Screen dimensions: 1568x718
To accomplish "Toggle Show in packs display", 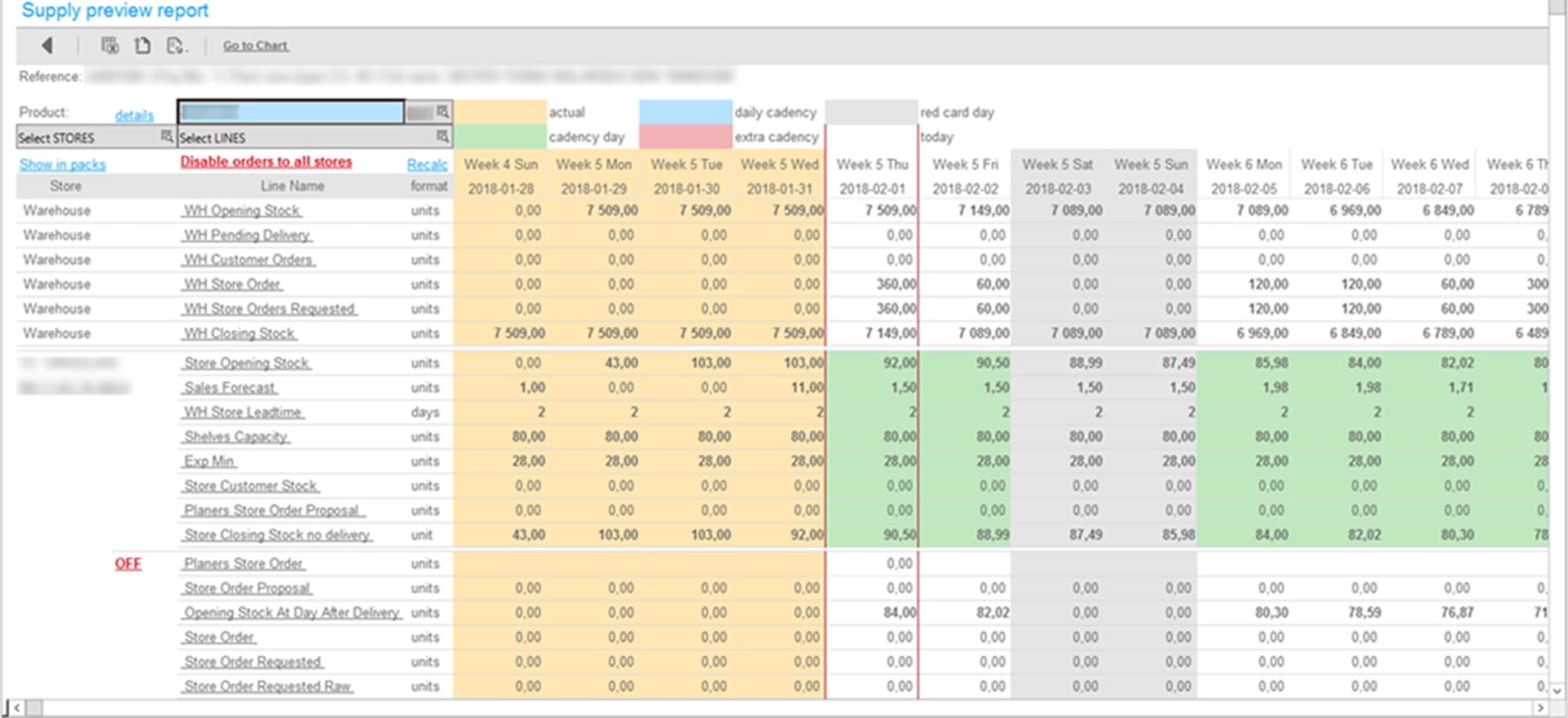I will 62,164.
